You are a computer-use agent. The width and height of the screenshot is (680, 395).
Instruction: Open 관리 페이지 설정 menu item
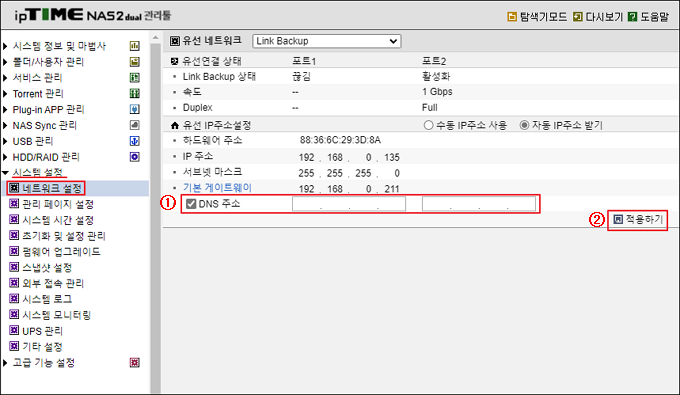click(58, 204)
